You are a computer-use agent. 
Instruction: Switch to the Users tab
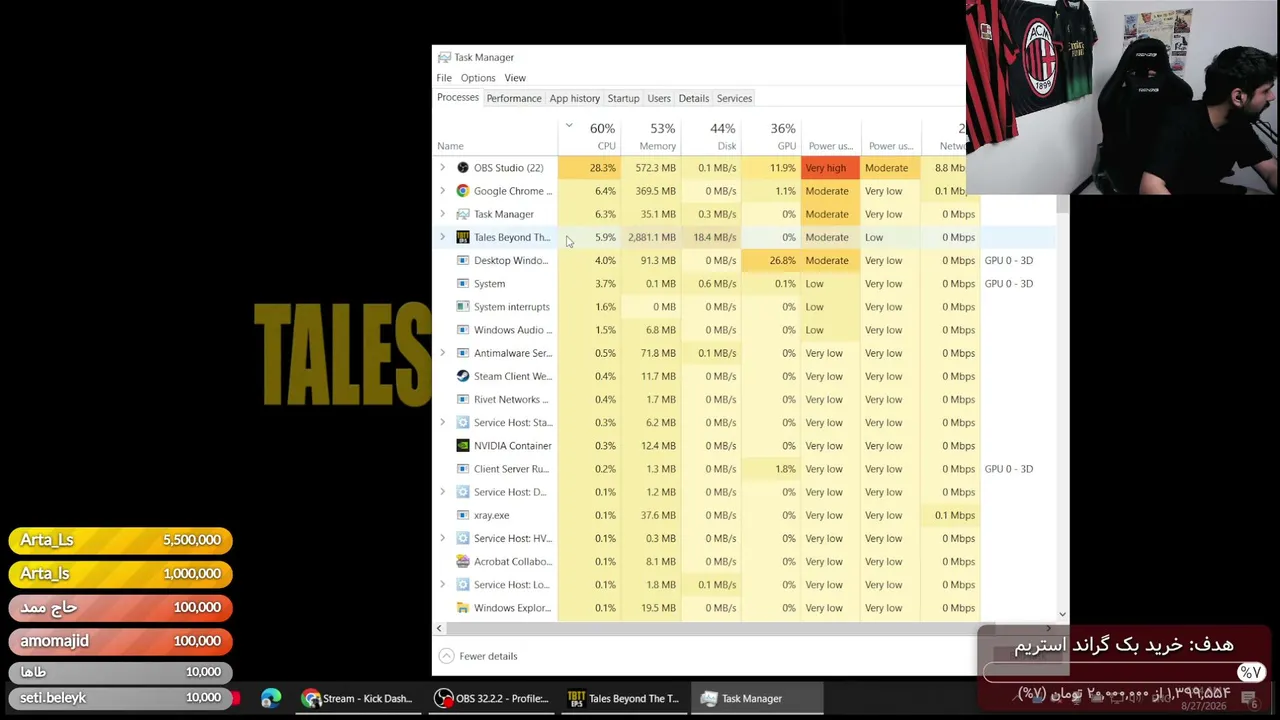(x=659, y=98)
